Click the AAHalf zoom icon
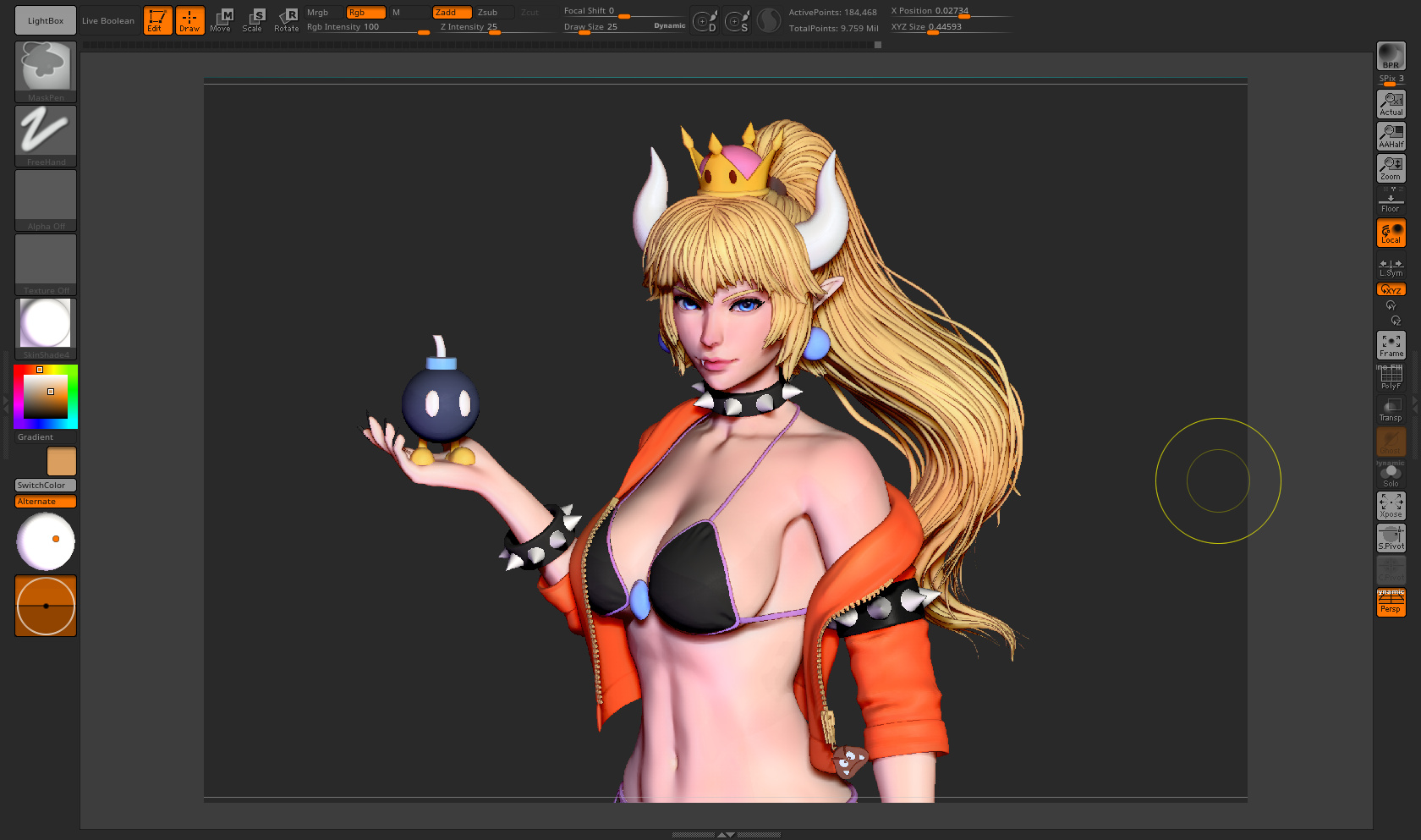Screen dimensions: 1421x840 [x=1391, y=136]
